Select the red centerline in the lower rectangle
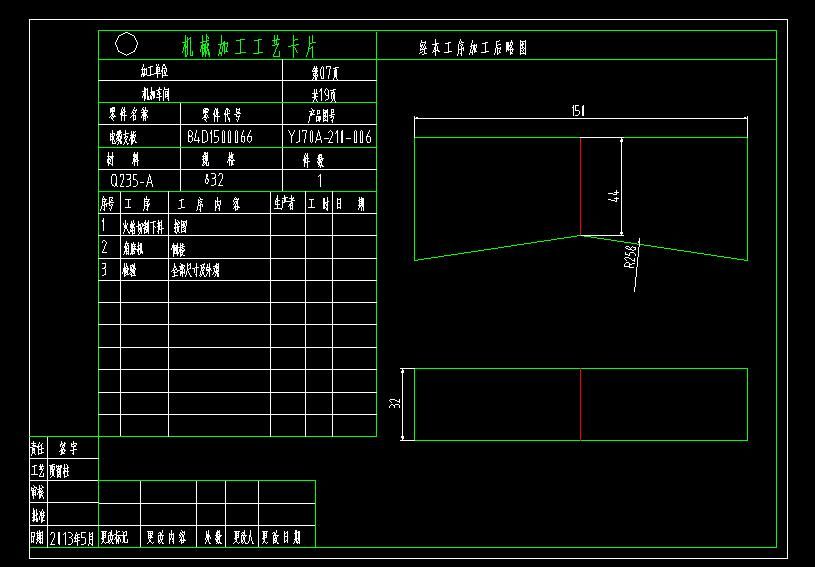 [x=580, y=404]
